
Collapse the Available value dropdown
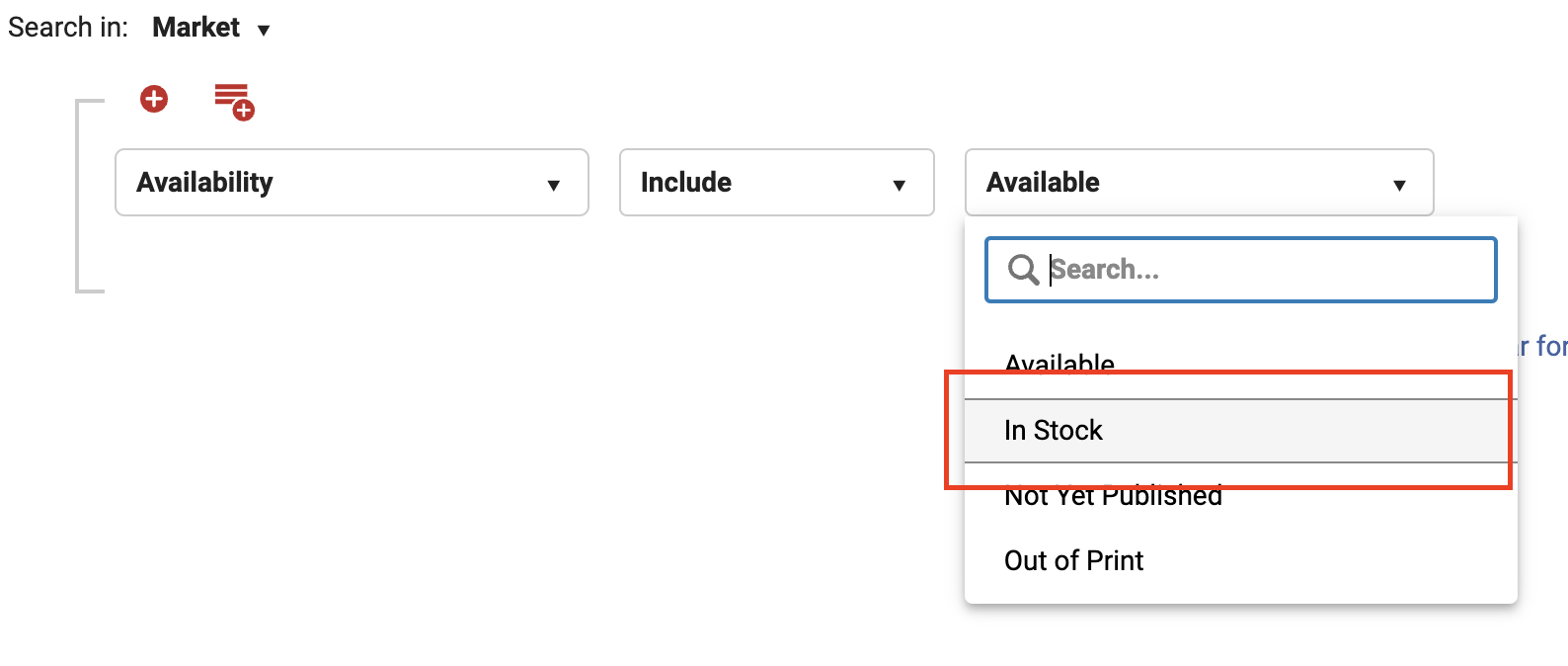[x=1199, y=182]
